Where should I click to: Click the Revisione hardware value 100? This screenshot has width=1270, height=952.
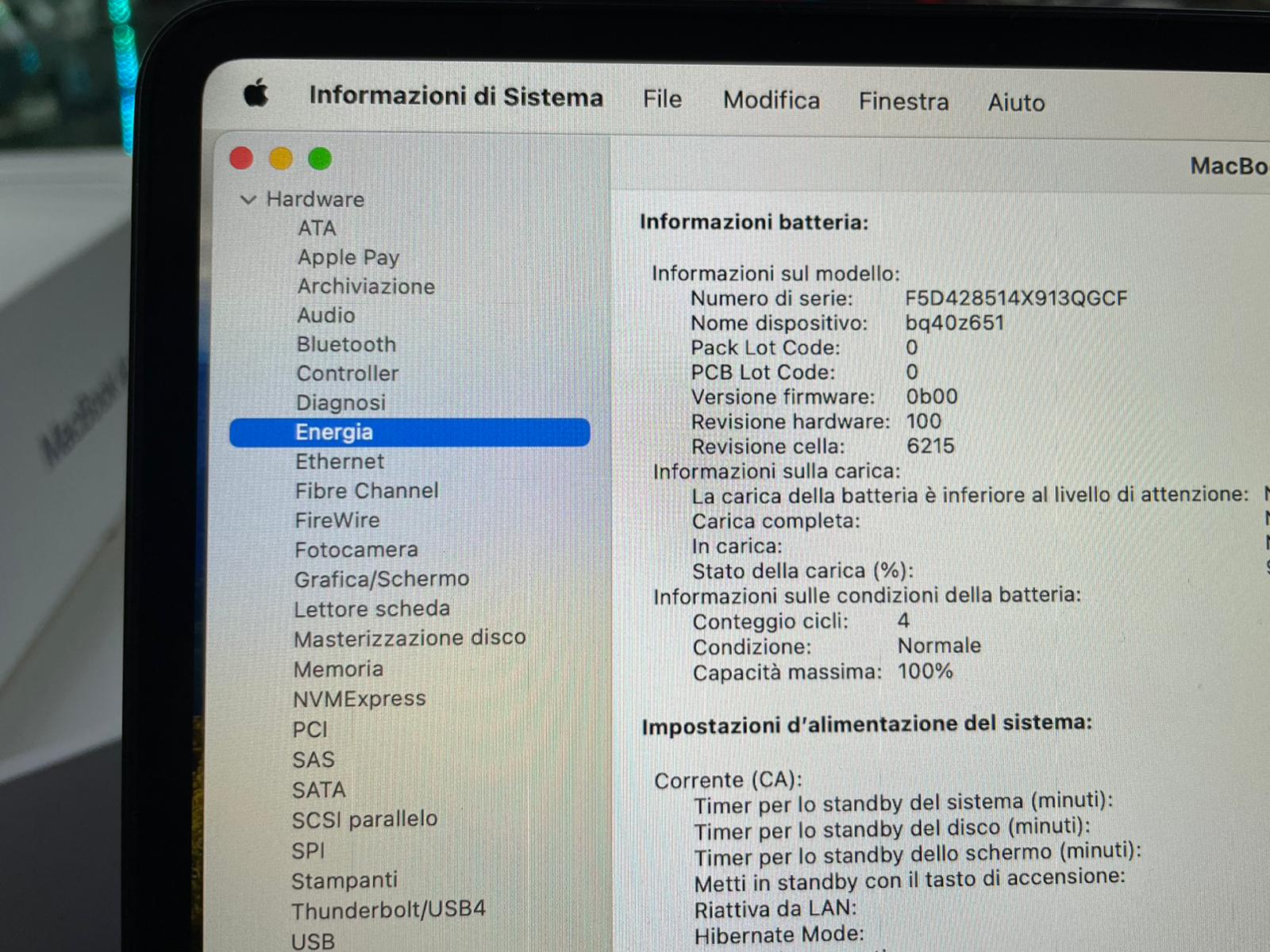pos(923,421)
